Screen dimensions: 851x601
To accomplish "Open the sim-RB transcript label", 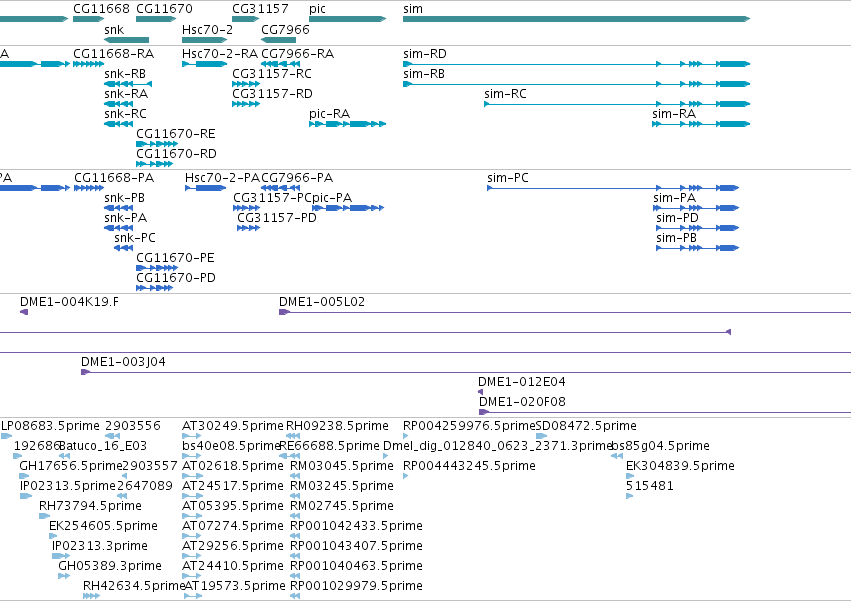I will (424, 74).
